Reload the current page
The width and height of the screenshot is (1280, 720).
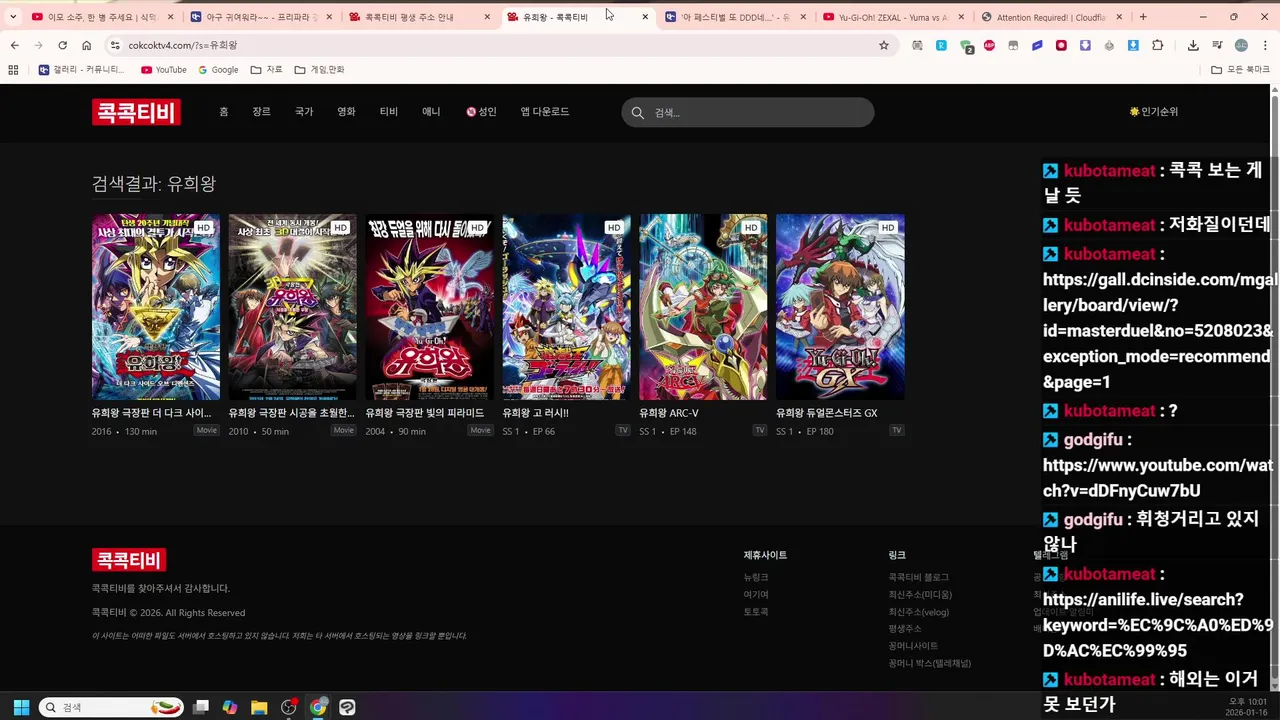tap(62, 45)
